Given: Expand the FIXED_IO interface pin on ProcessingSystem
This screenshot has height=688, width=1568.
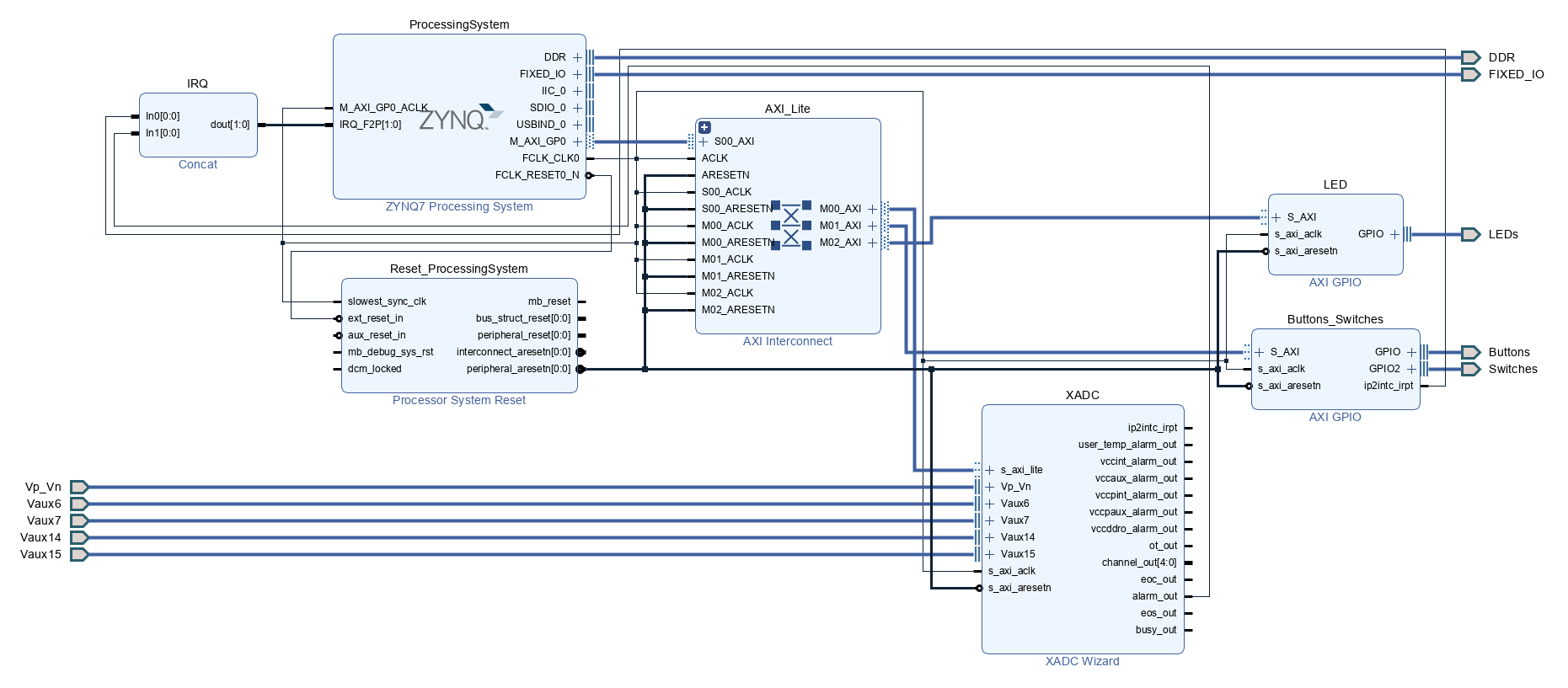Looking at the screenshot, I should point(577,74).
